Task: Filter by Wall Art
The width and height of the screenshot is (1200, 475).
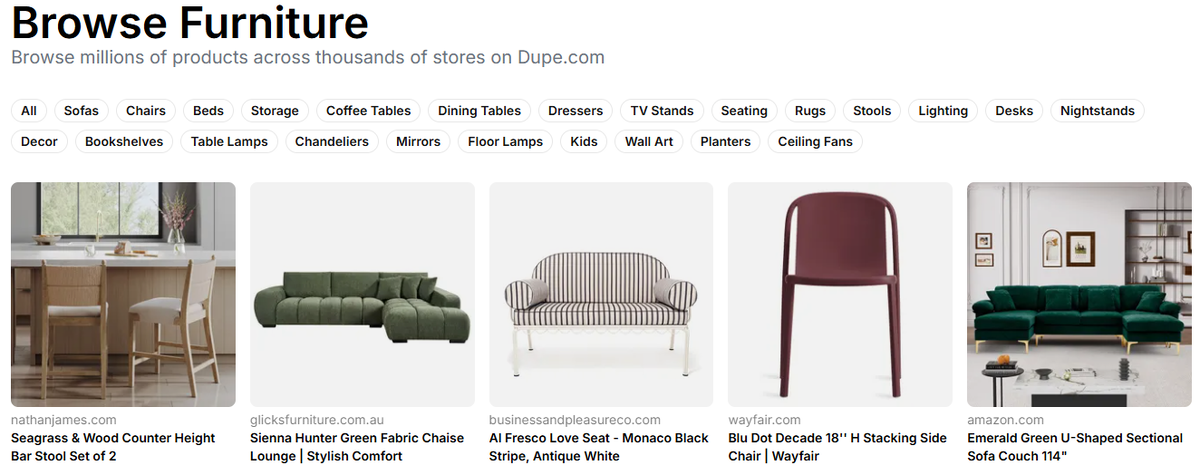Action: tap(649, 142)
